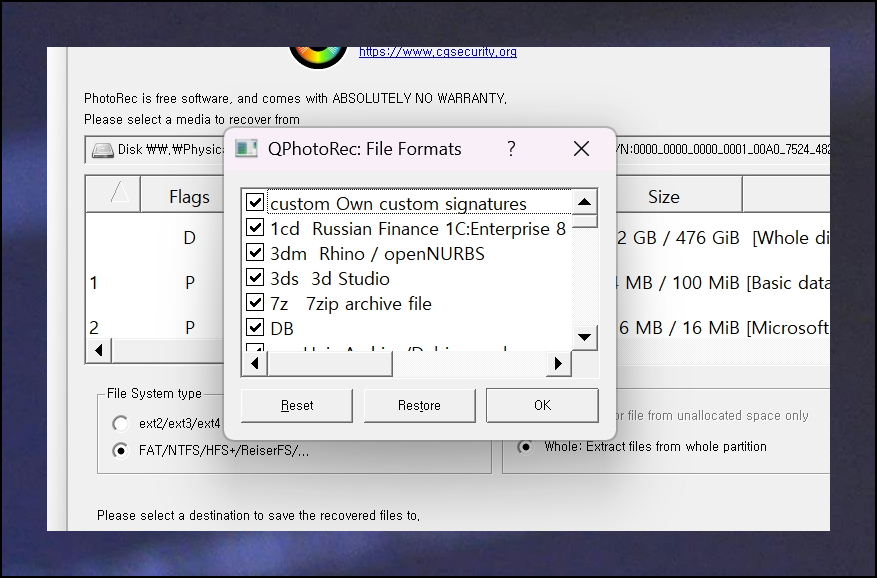877x578 pixels.
Task: Click the Reset button in File Formats
Action: point(297,405)
